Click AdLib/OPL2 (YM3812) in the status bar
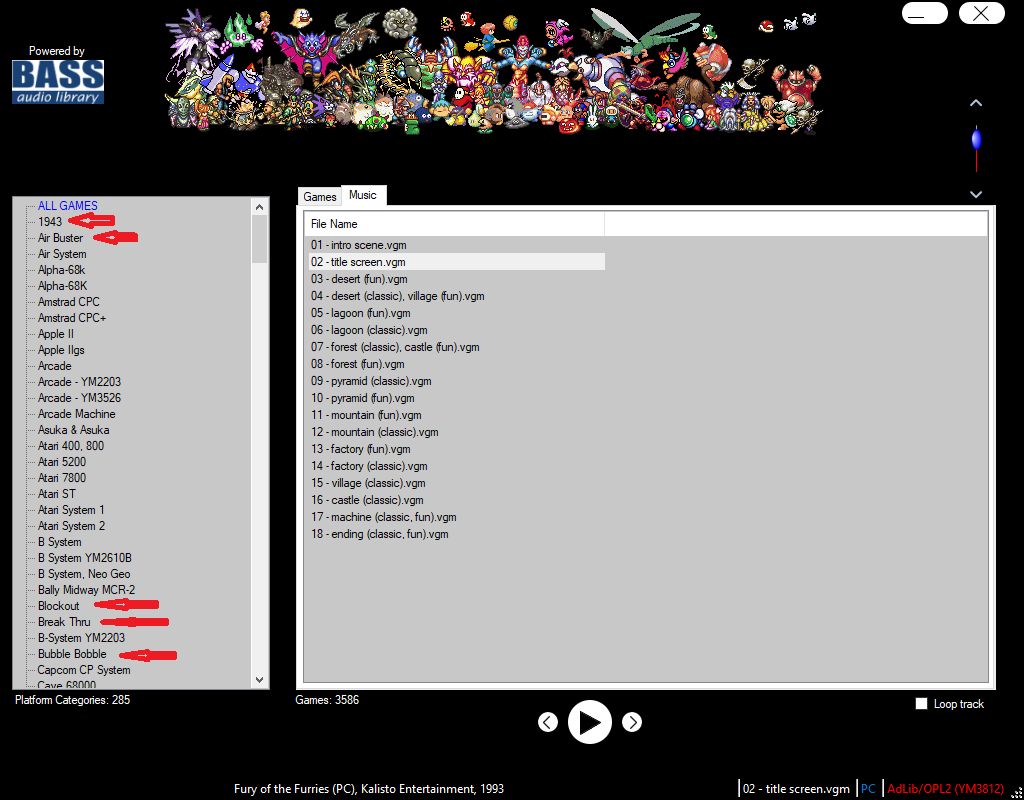 tap(945, 788)
